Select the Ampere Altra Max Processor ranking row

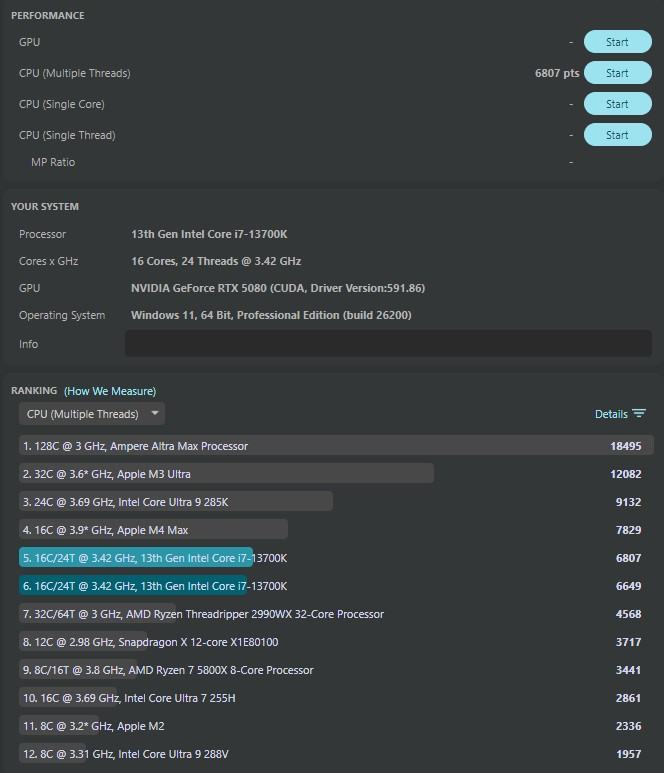336,446
